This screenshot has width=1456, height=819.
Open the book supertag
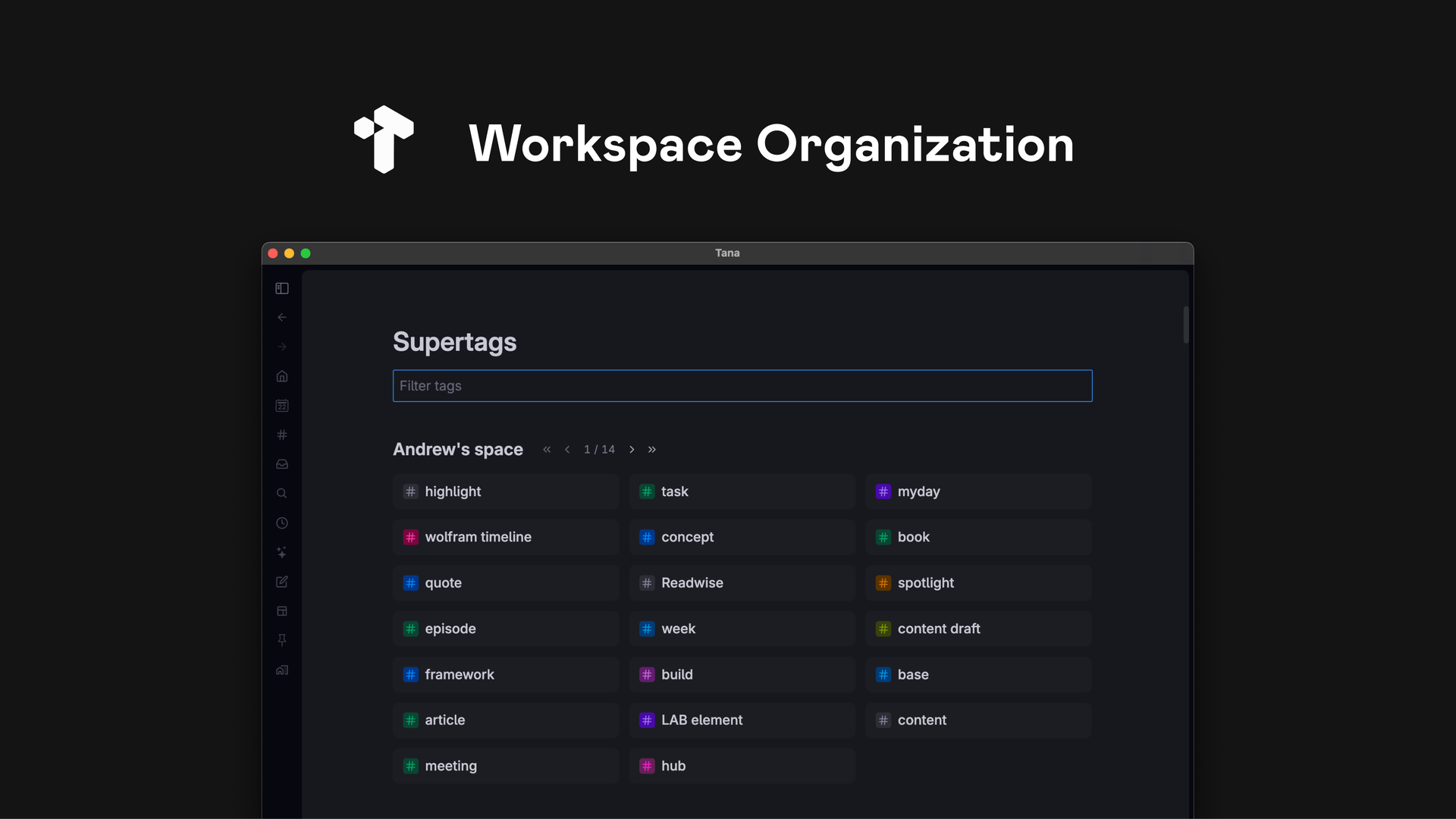click(978, 537)
